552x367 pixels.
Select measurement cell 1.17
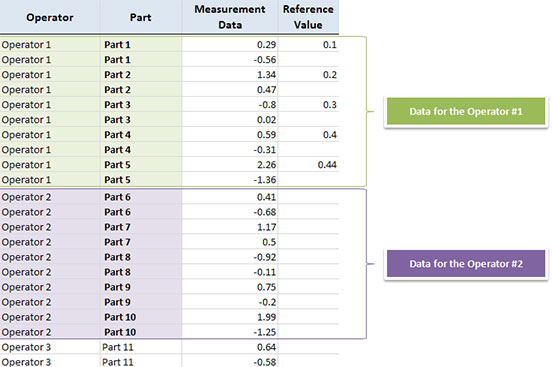[230, 227]
